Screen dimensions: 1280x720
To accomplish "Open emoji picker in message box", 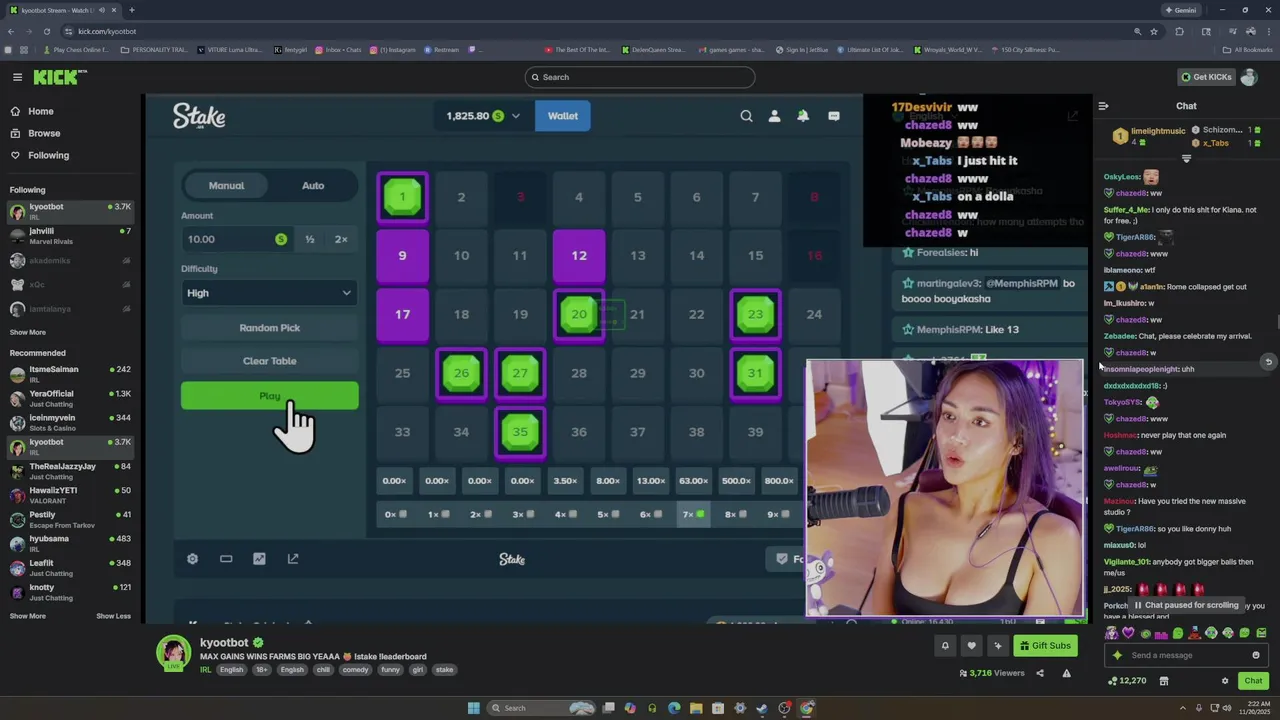I will [1256, 656].
